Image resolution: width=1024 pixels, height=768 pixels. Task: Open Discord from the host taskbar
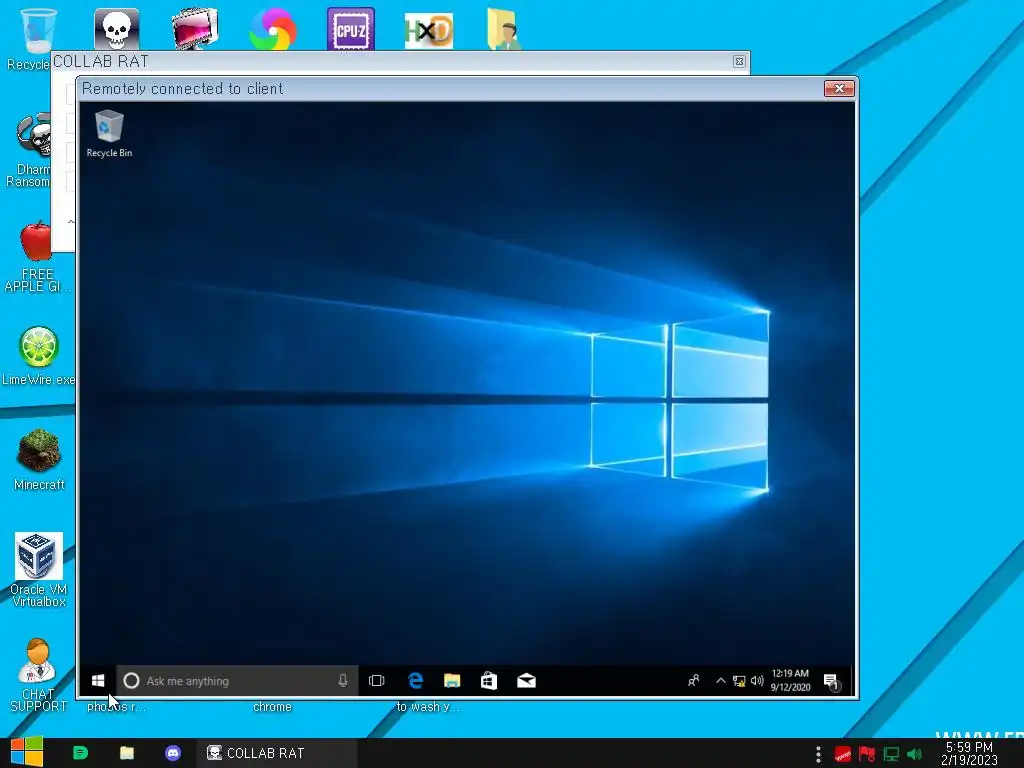[173, 753]
